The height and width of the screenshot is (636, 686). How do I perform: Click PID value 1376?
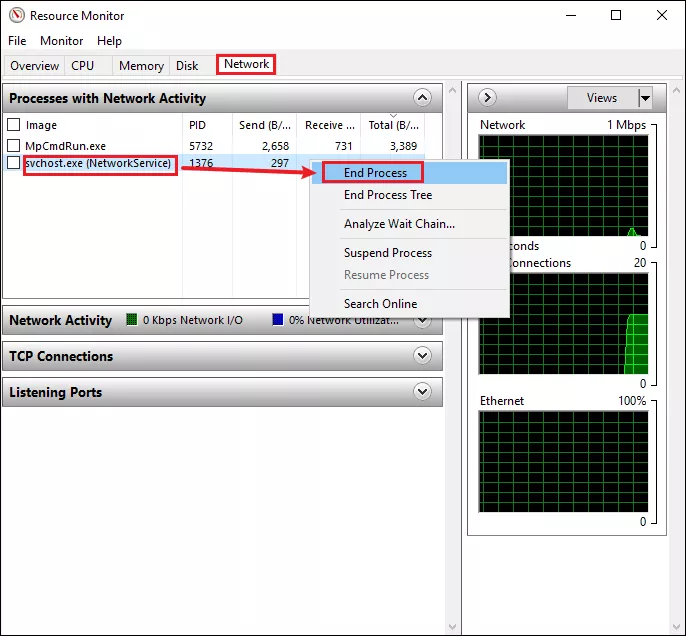[201, 163]
